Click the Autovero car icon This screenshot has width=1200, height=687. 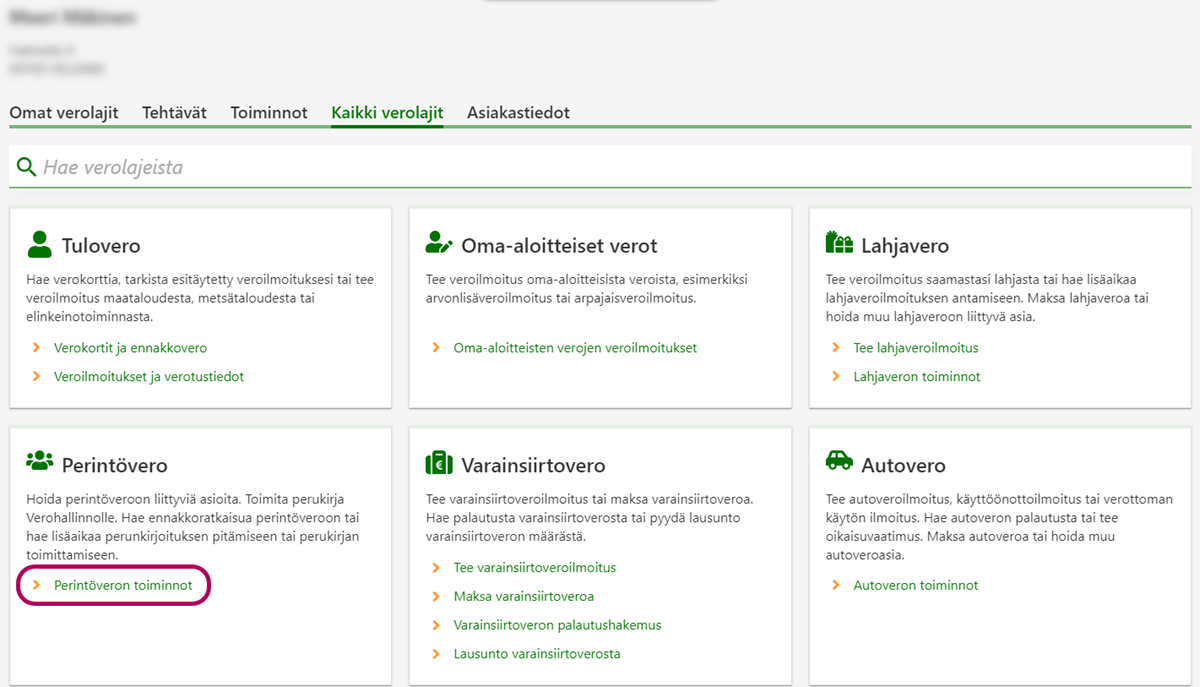[x=839, y=461]
